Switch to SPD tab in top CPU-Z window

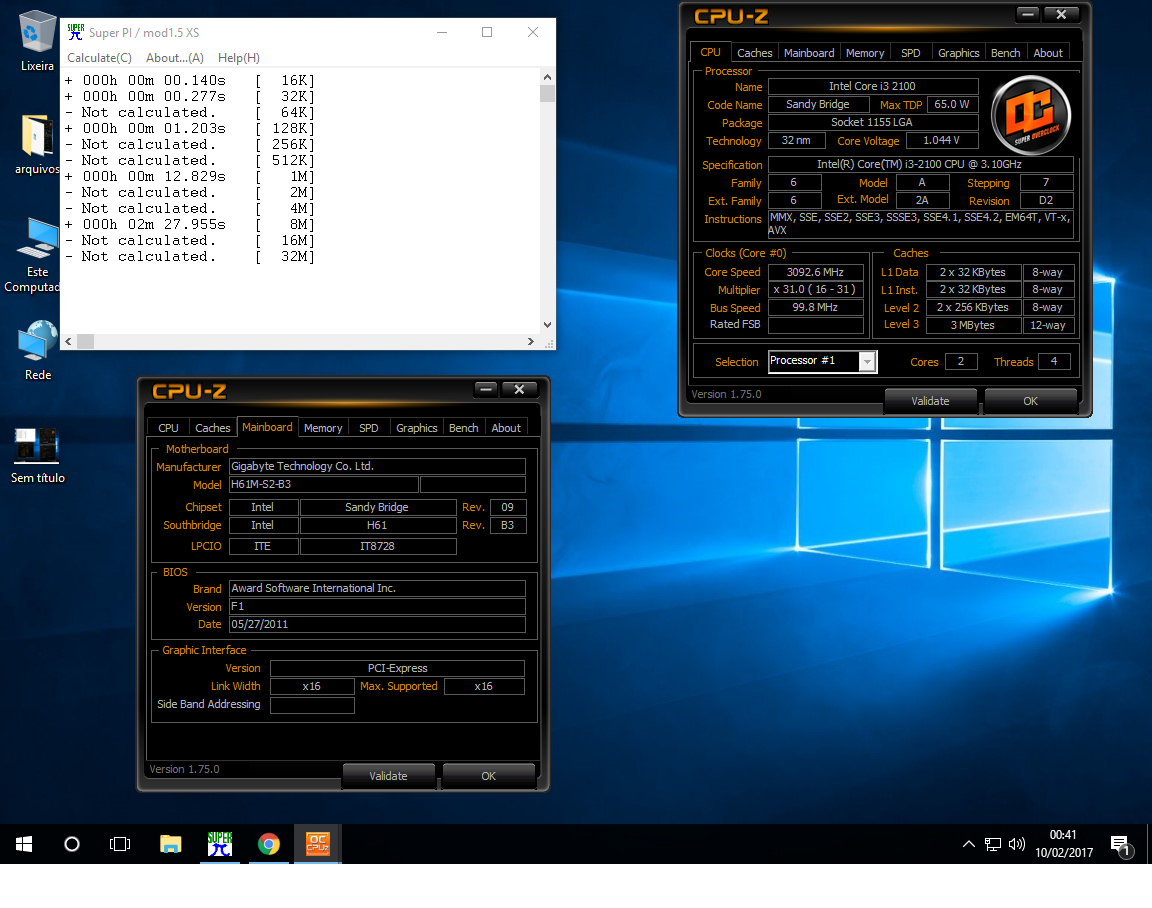pos(910,53)
